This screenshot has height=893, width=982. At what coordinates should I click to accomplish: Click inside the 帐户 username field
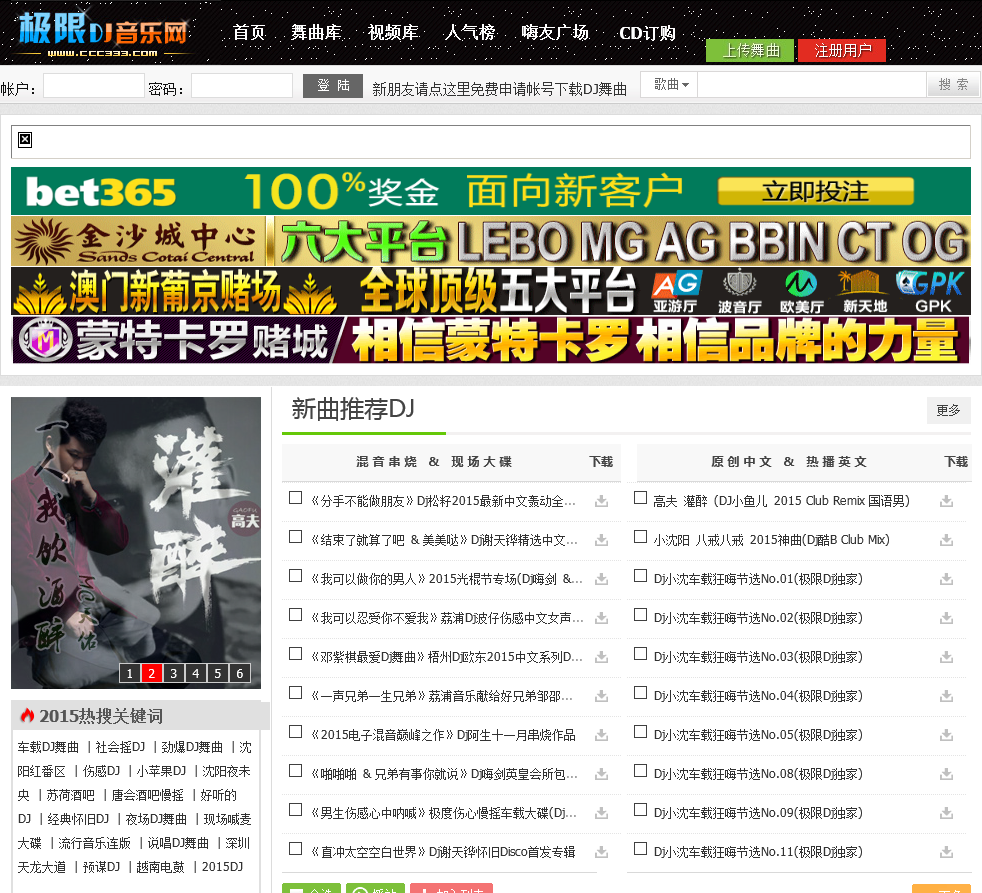(x=93, y=86)
